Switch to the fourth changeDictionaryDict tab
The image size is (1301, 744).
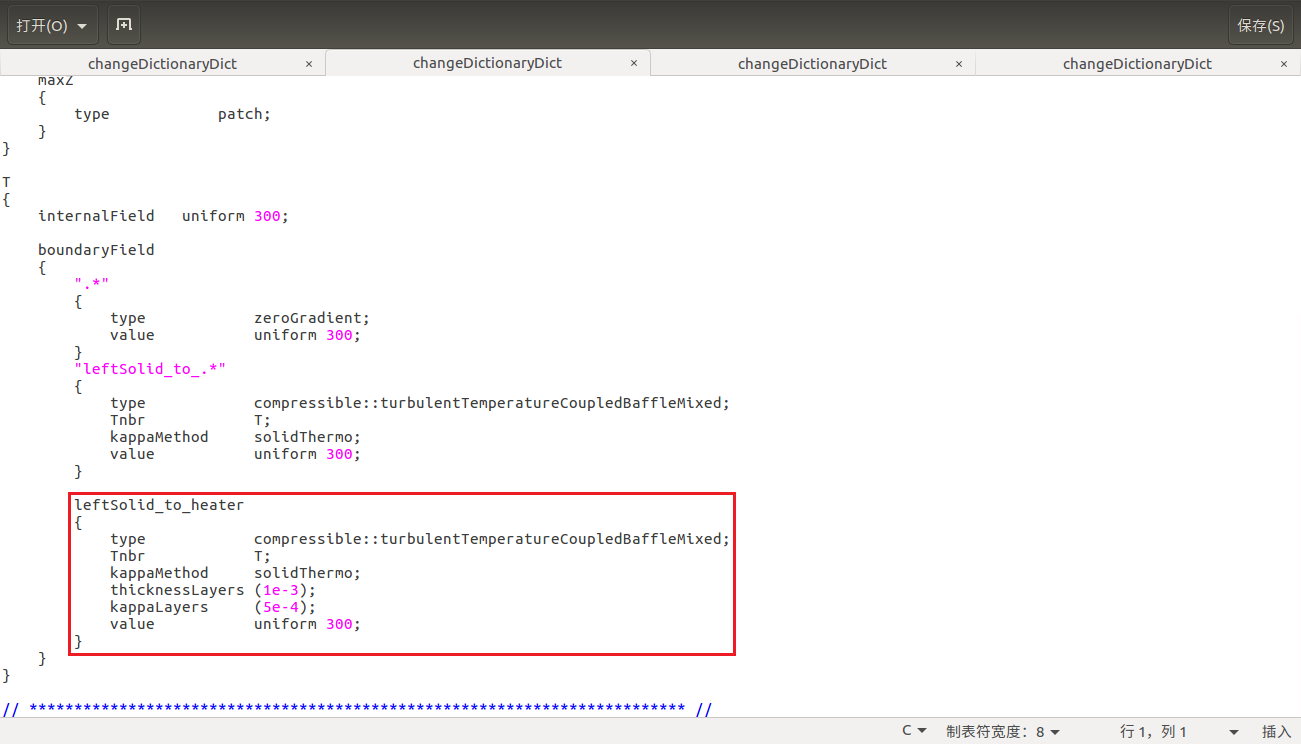point(1136,64)
